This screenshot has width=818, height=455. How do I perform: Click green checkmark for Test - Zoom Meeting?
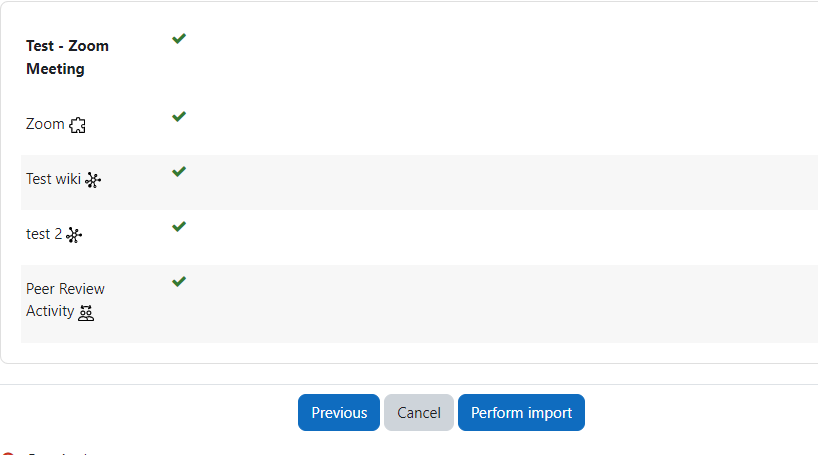(179, 39)
